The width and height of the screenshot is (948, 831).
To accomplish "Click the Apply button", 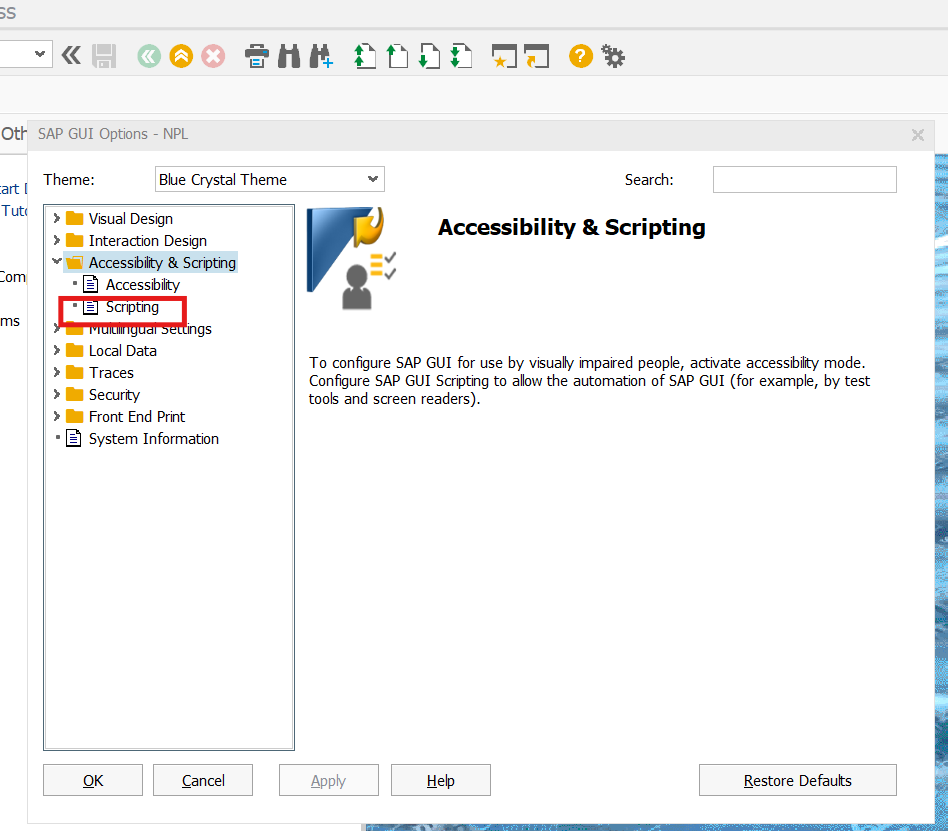I will point(328,780).
